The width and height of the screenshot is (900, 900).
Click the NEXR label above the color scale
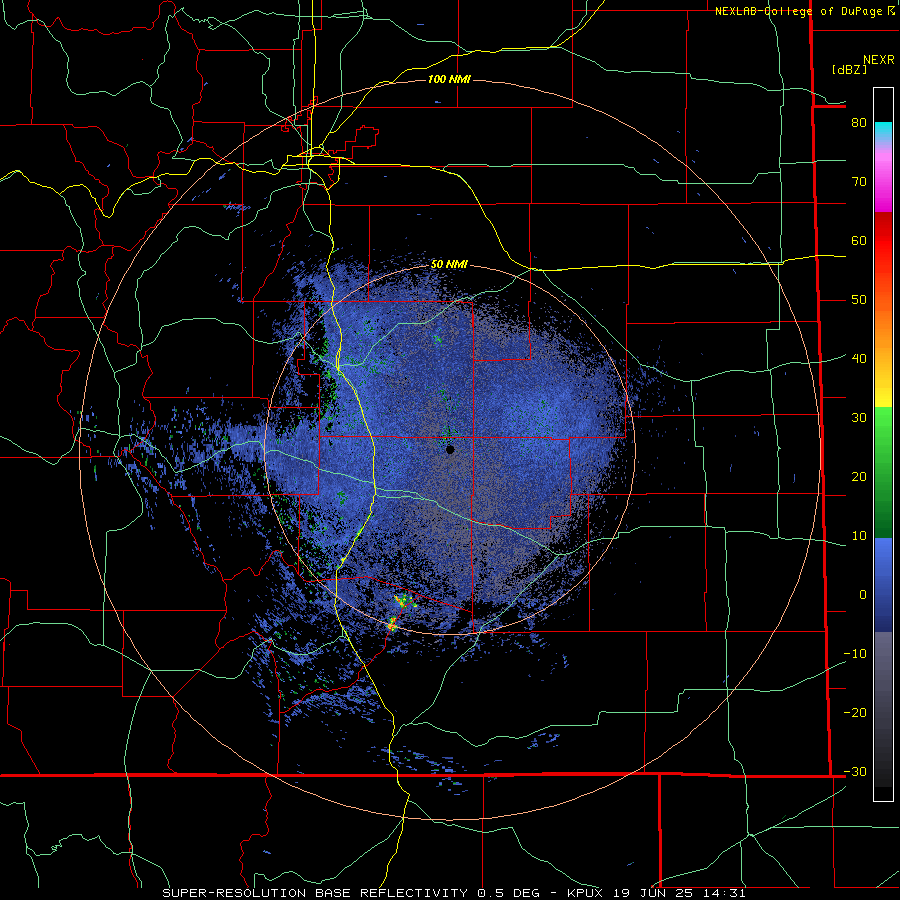click(878, 60)
